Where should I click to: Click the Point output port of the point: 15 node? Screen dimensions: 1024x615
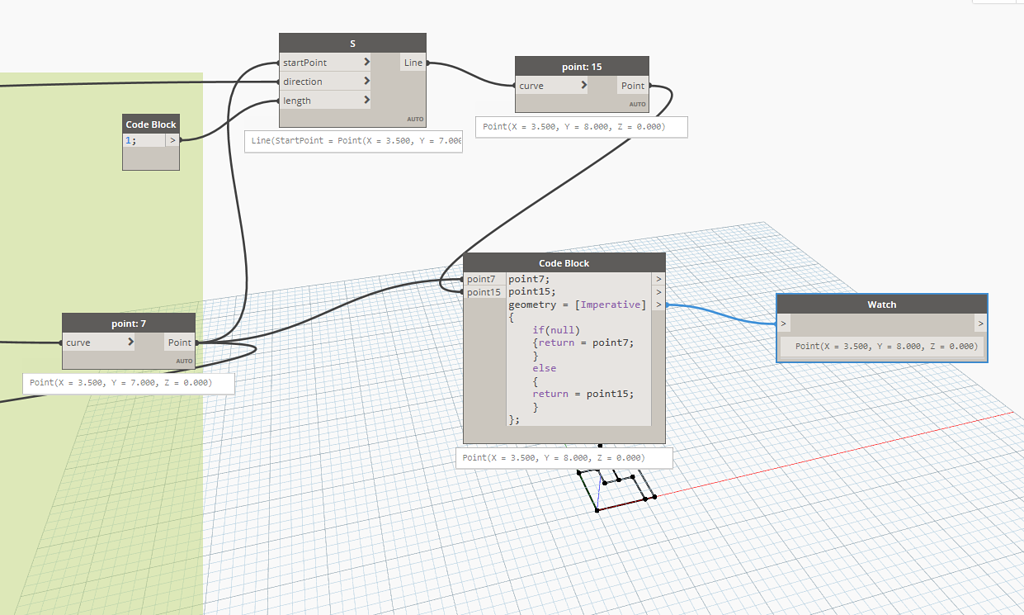632,86
